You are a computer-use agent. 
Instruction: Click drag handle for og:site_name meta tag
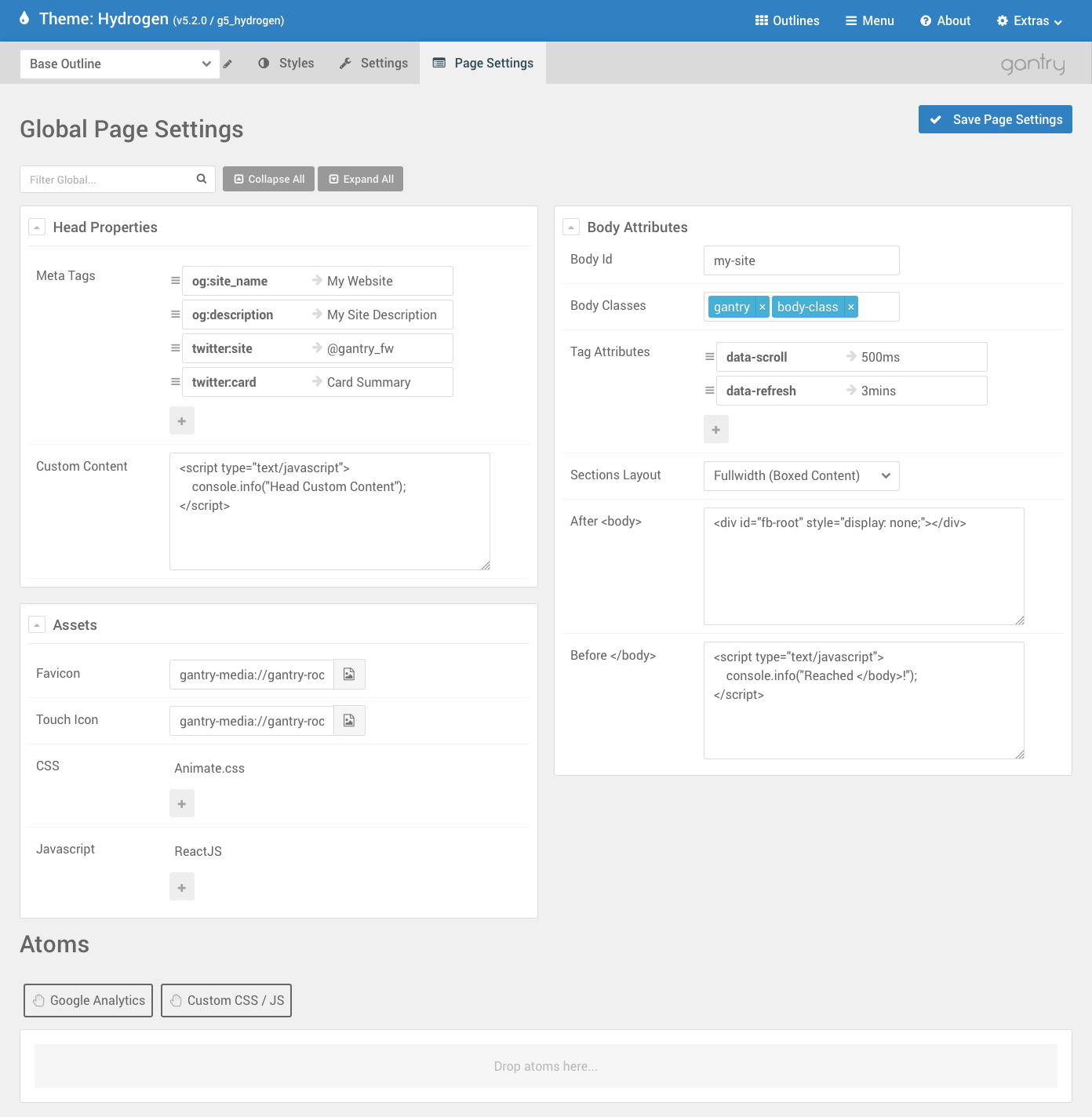click(176, 281)
